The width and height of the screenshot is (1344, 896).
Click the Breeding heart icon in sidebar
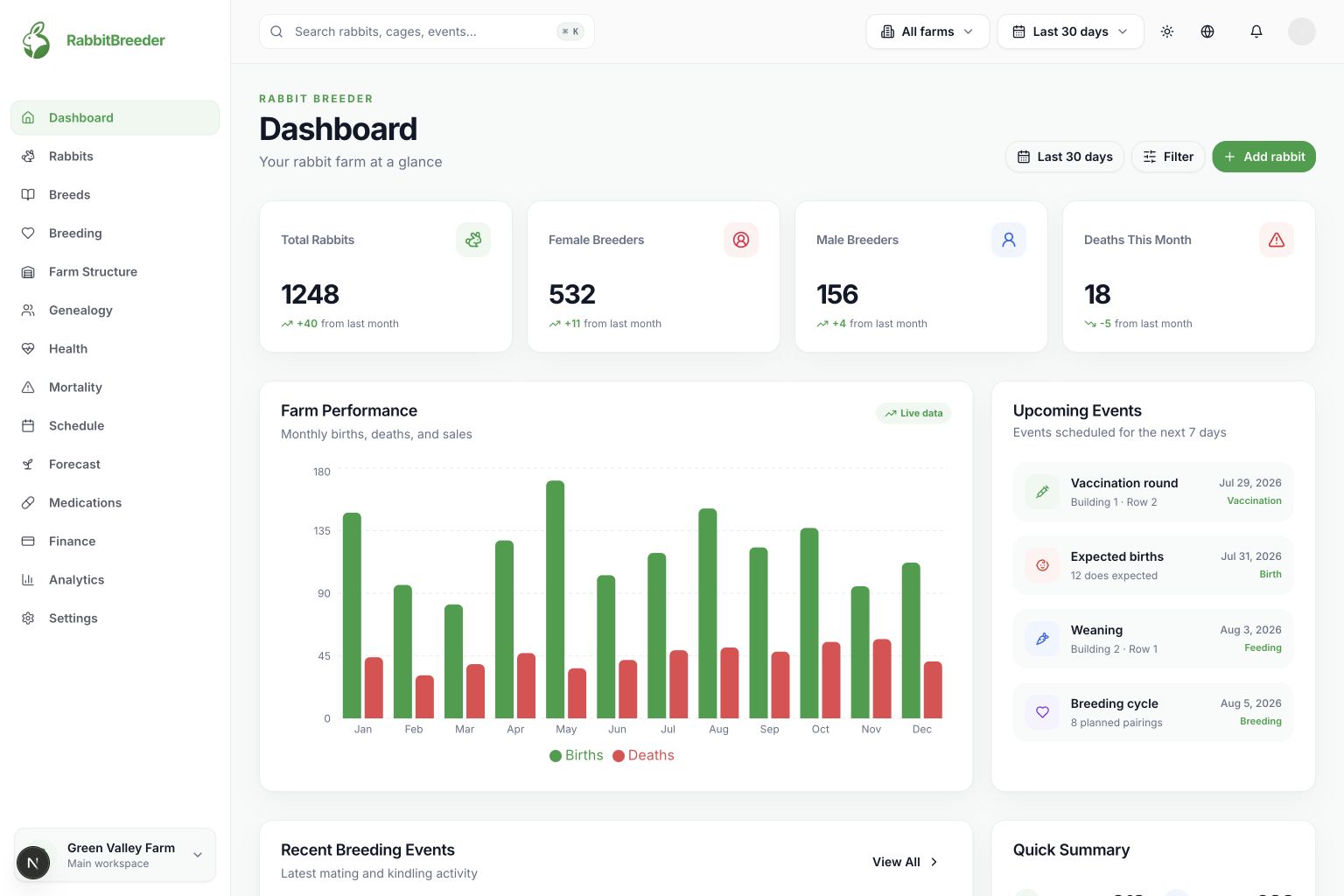point(28,233)
